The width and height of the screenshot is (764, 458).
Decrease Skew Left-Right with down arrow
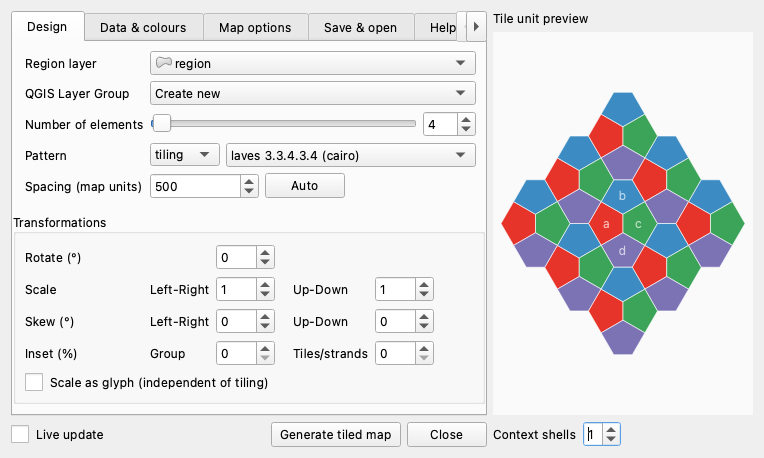(x=265, y=327)
